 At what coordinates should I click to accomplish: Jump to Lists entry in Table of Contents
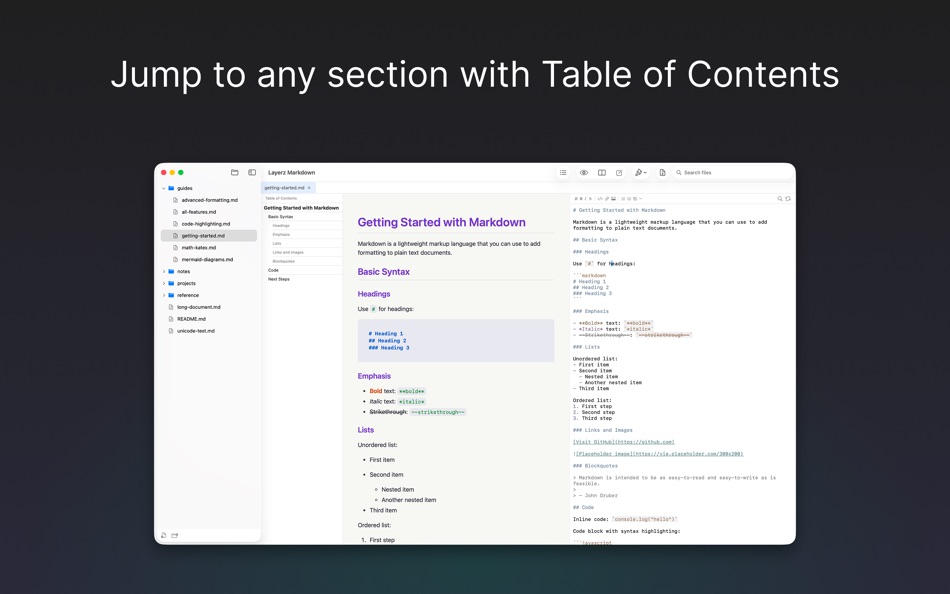pos(277,244)
